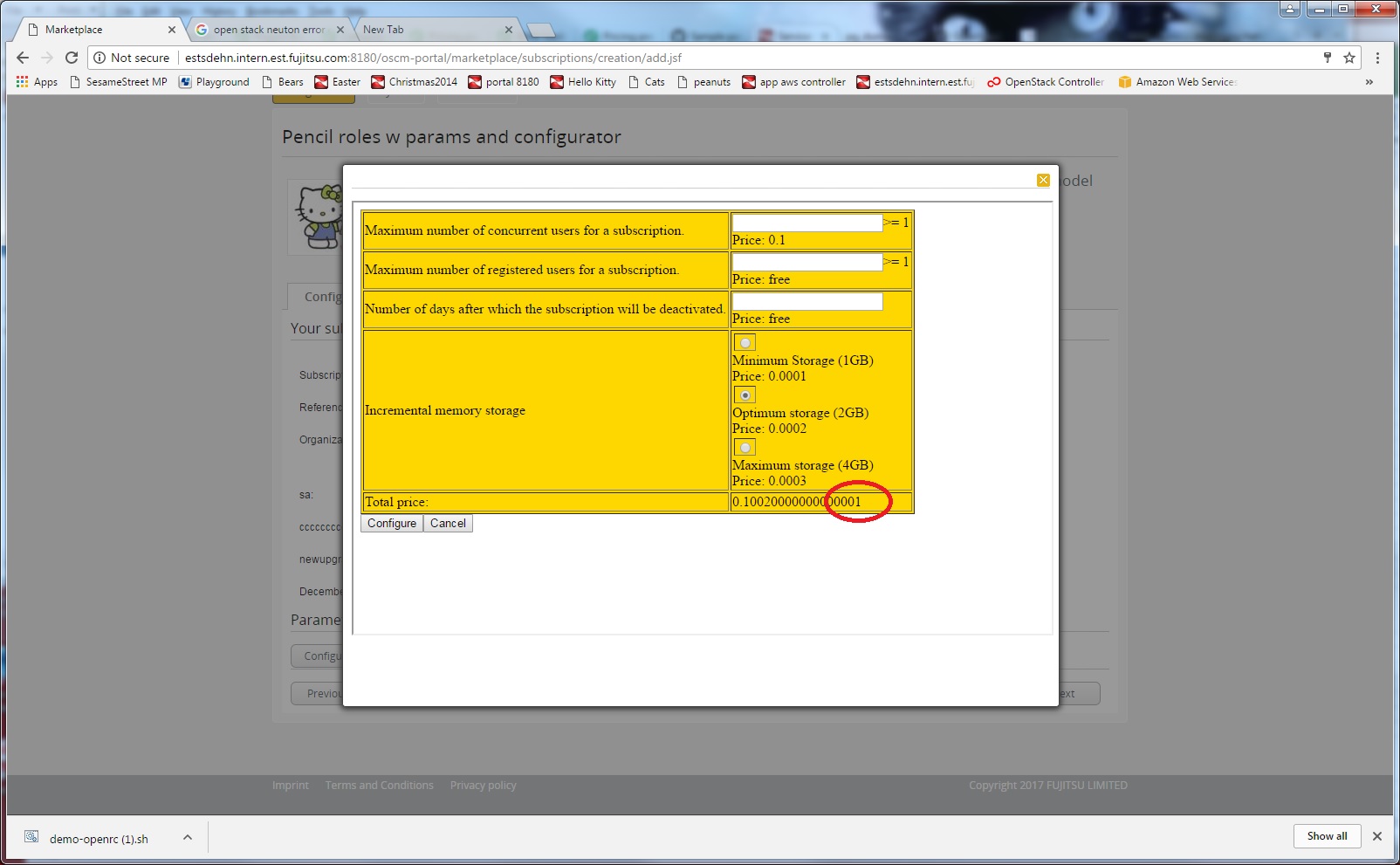Viewport: 1400px width, 865px height.
Task: Open options for demo-openrc (1).sh download
Action: (x=186, y=837)
